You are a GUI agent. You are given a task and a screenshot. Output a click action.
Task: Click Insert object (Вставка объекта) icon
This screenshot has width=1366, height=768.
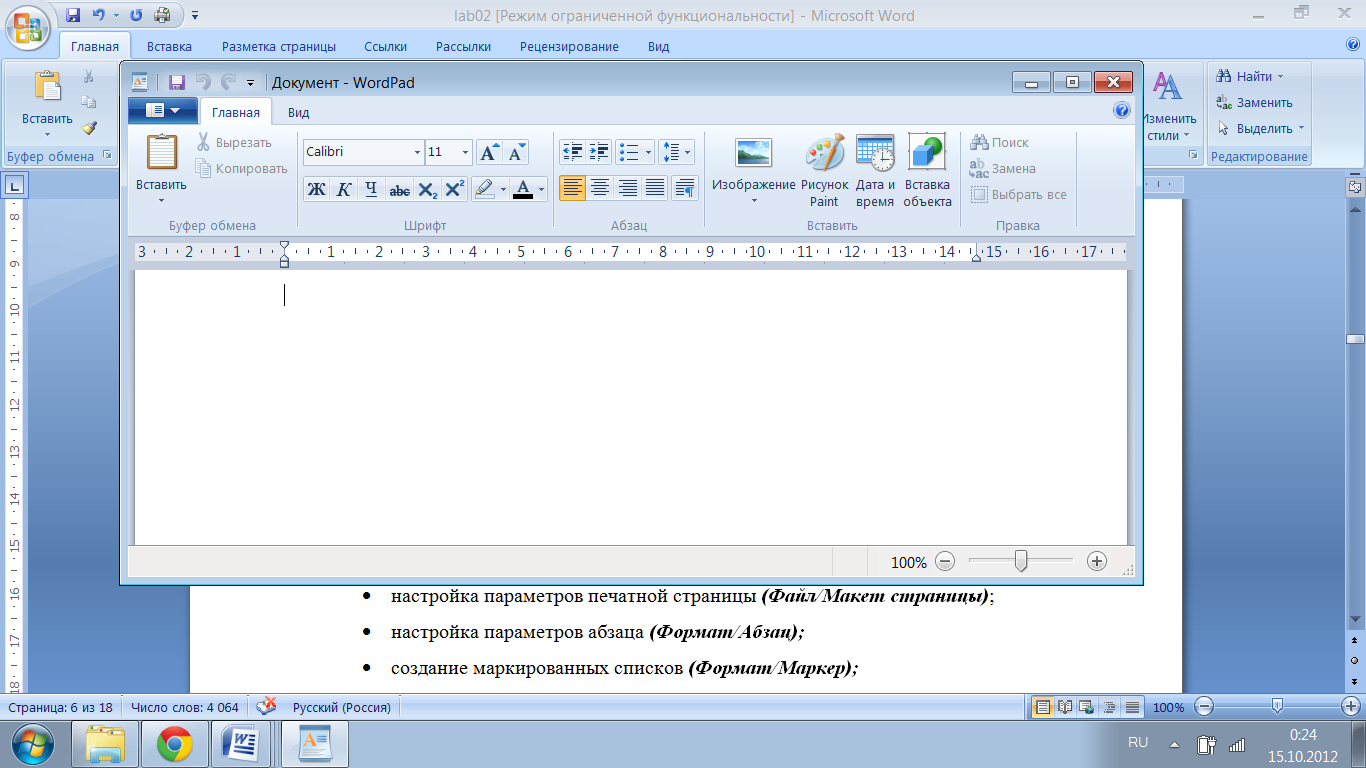927,170
